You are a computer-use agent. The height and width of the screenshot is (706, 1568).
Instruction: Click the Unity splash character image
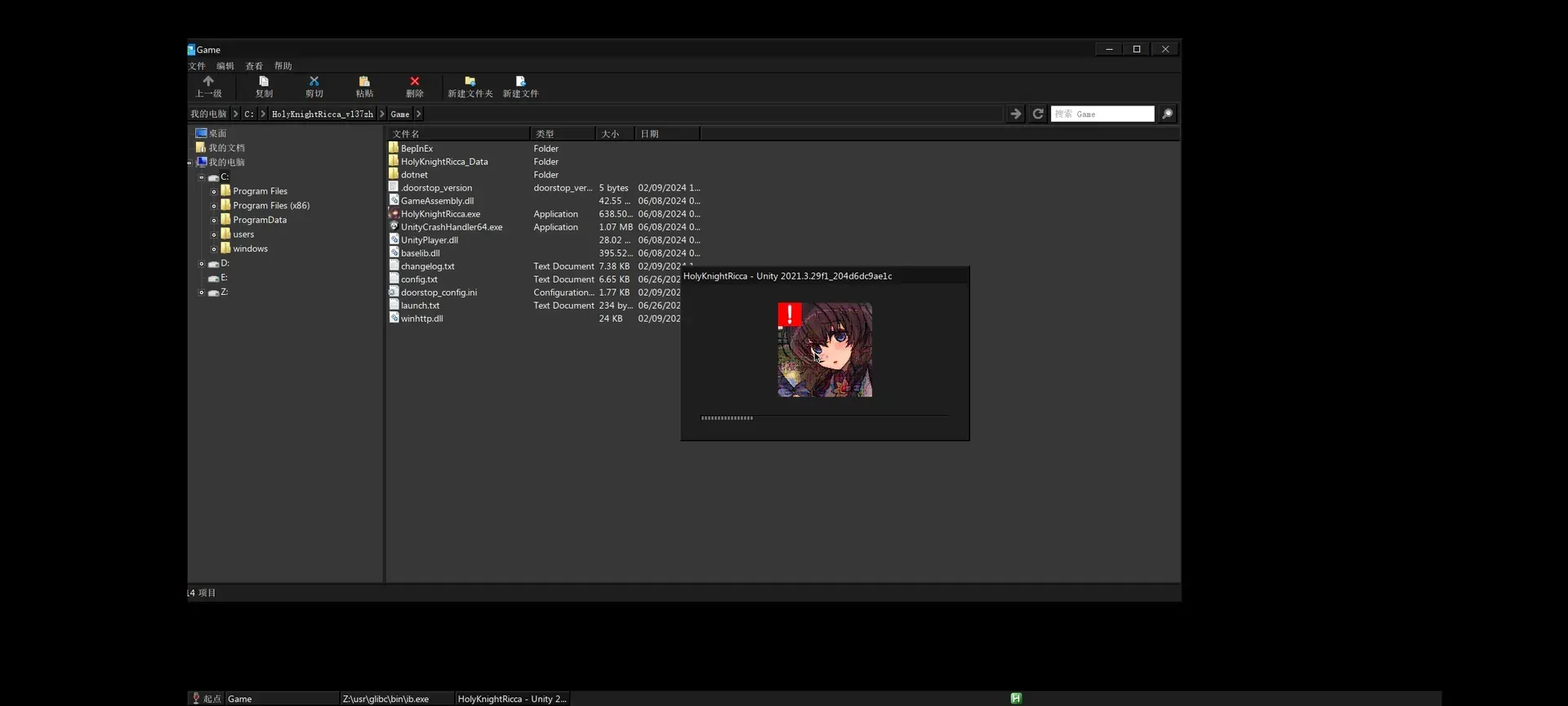point(825,350)
